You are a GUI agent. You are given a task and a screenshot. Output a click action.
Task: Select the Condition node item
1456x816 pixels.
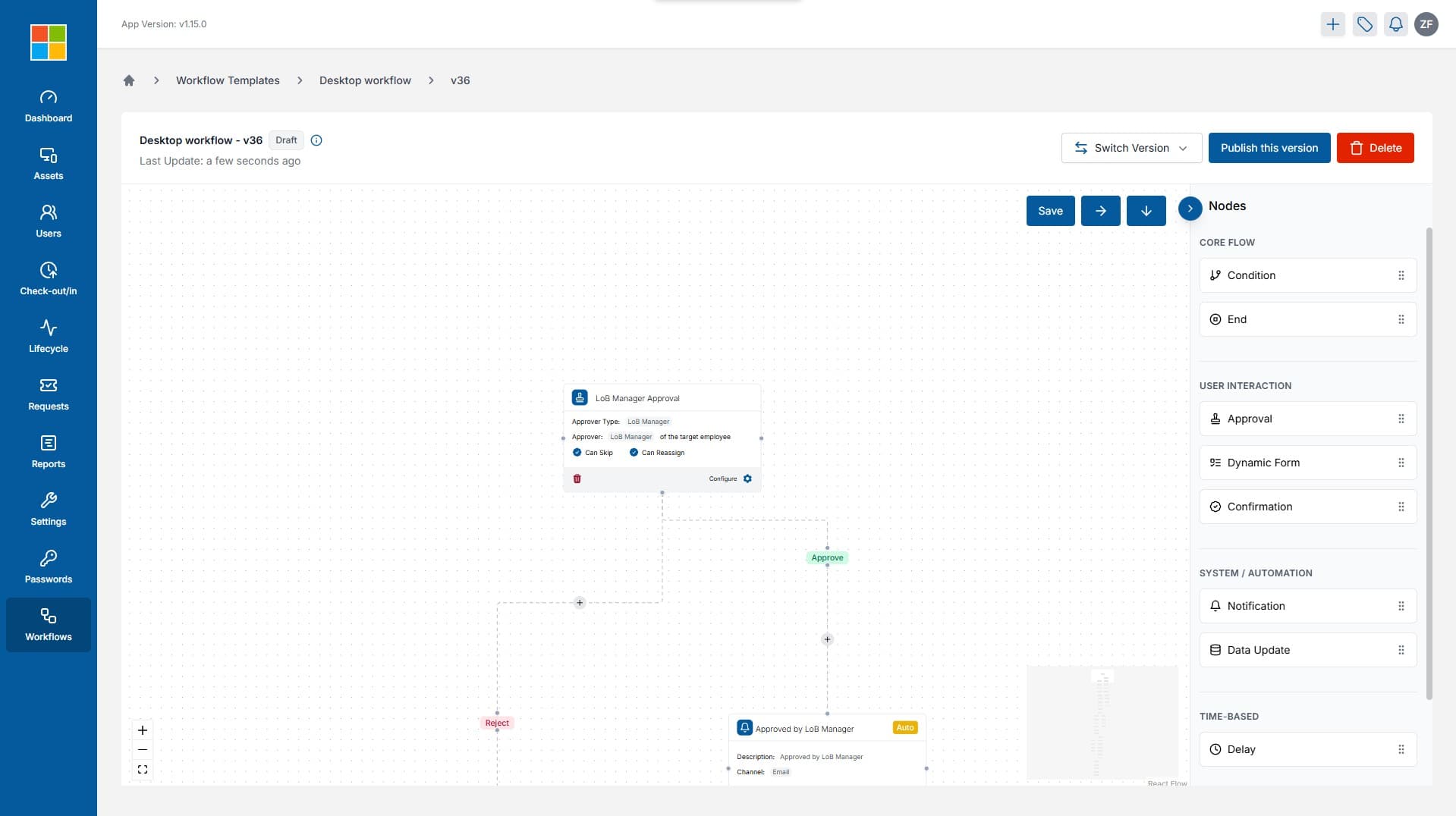[1308, 275]
